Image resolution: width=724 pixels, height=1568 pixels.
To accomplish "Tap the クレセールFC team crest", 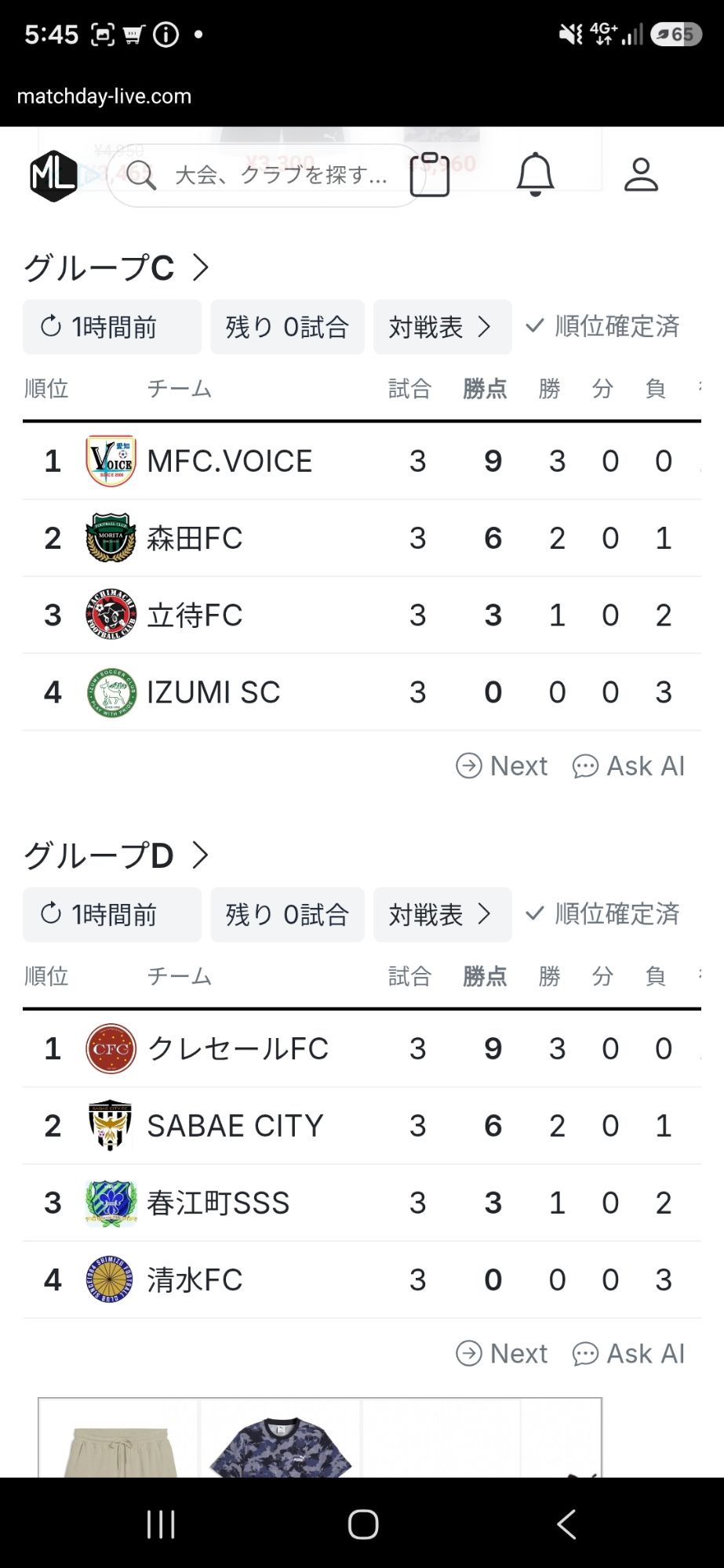I will point(111,1048).
